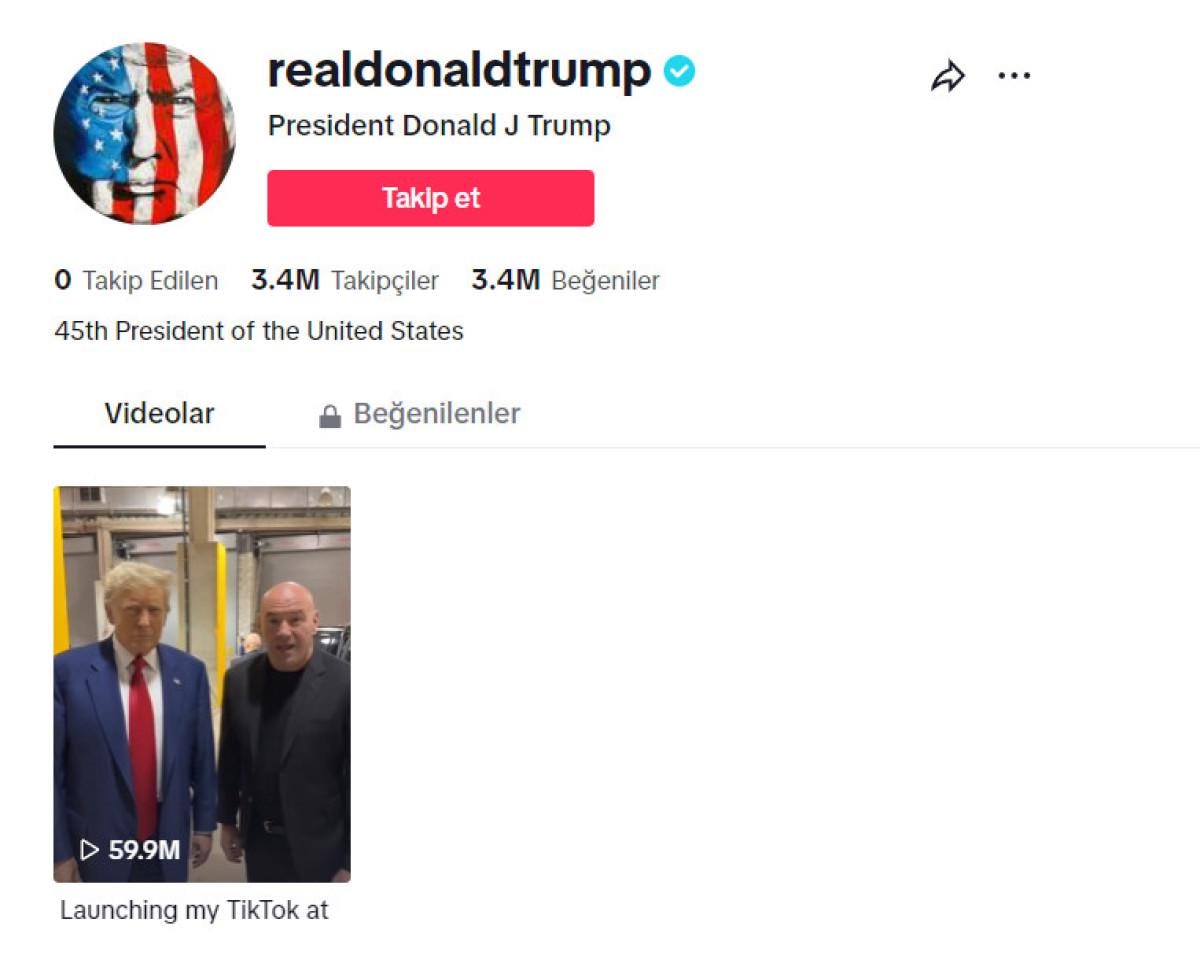This screenshot has width=1200, height=974.
Task: Click the realdonaldtrump username heading
Action: 460,70
